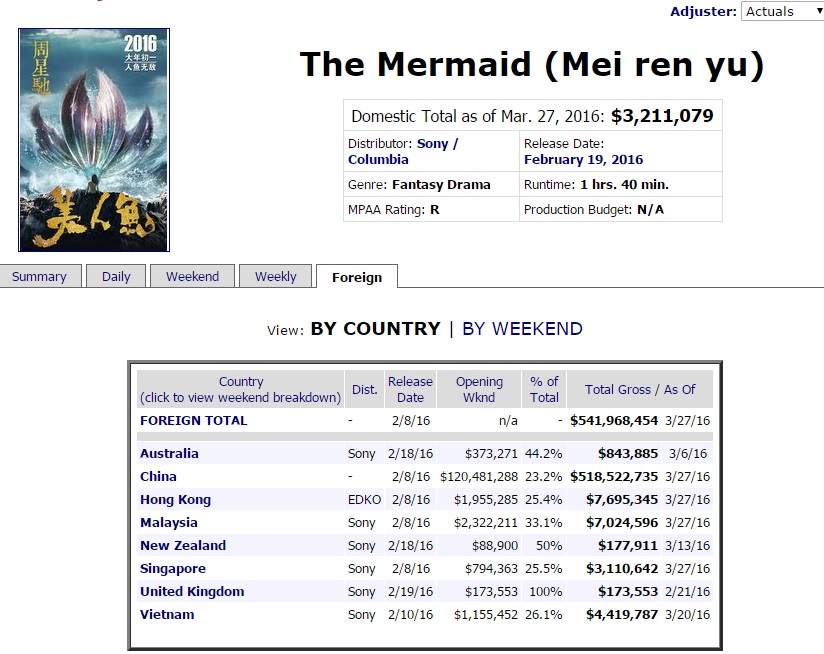Open New Zealand weekend breakdown
Viewport: 824px width, 654px height.
coord(183,545)
